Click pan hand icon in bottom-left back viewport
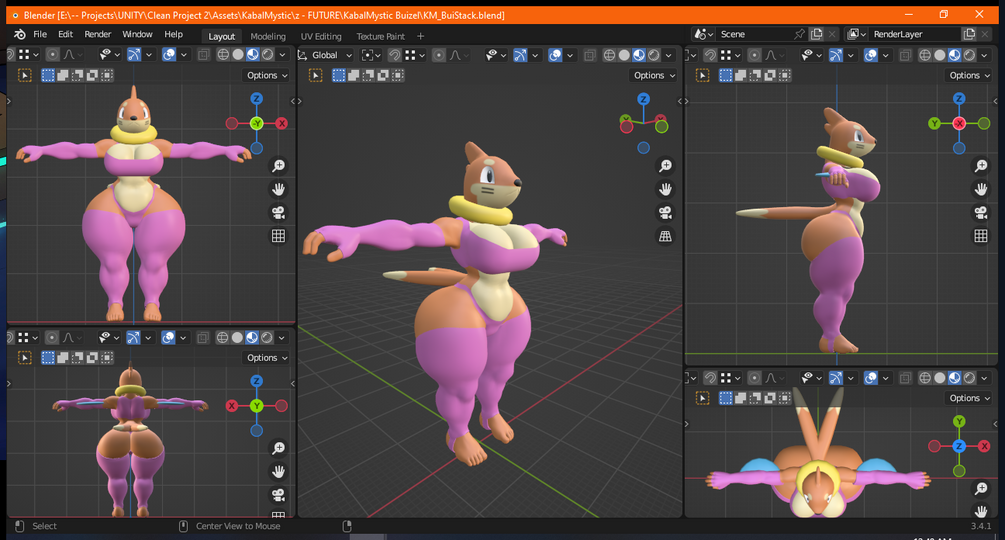The width and height of the screenshot is (1005, 540). point(278,472)
